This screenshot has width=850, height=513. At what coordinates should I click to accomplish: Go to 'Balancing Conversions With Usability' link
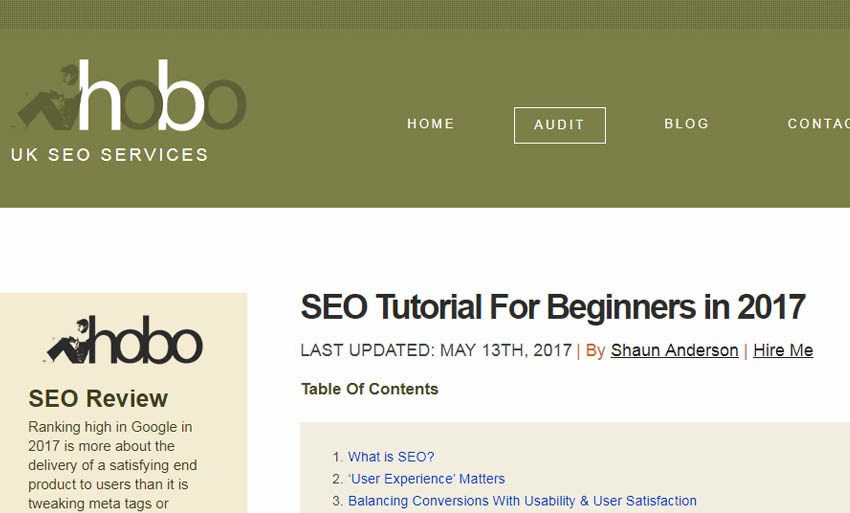522,501
